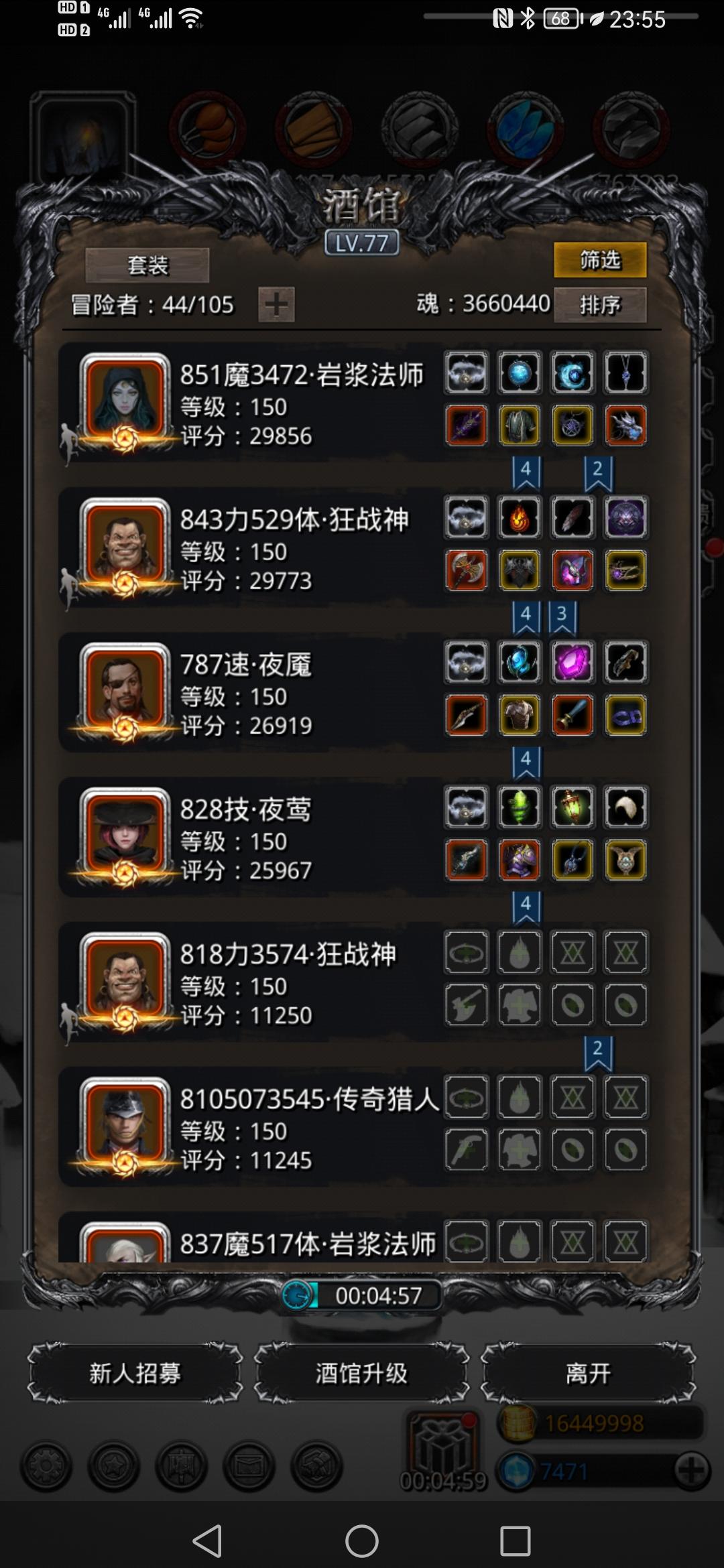Tap the 夜魇 purple gem item icon

(572, 662)
